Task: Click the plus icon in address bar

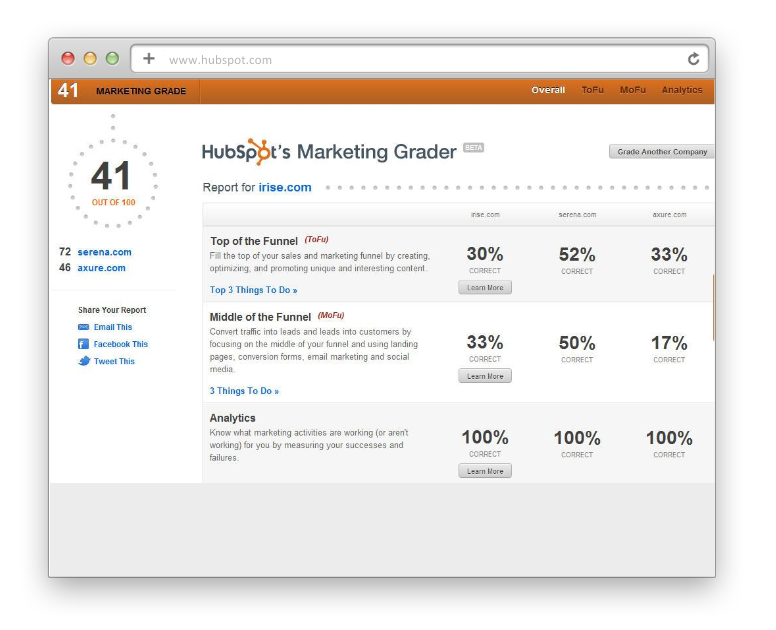Action: [148, 59]
